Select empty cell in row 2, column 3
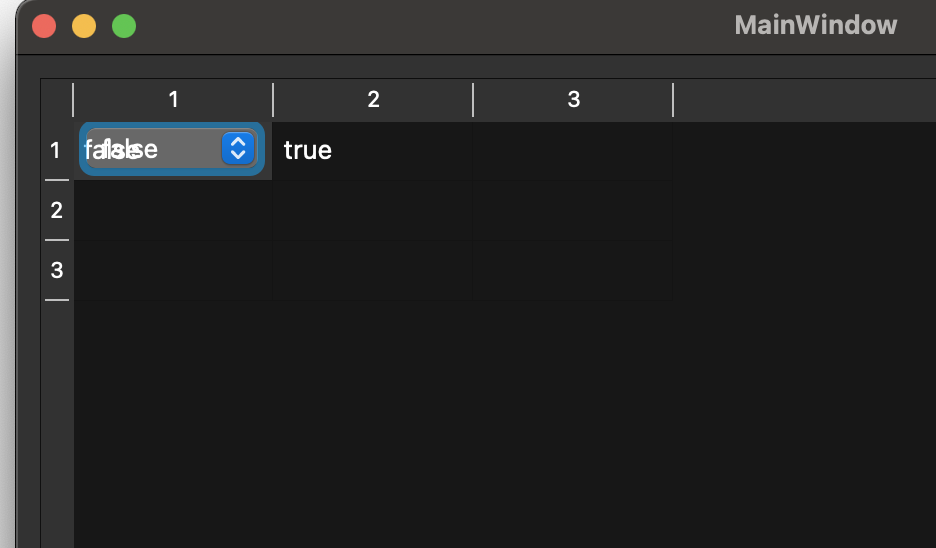The width and height of the screenshot is (936, 548). point(572,210)
